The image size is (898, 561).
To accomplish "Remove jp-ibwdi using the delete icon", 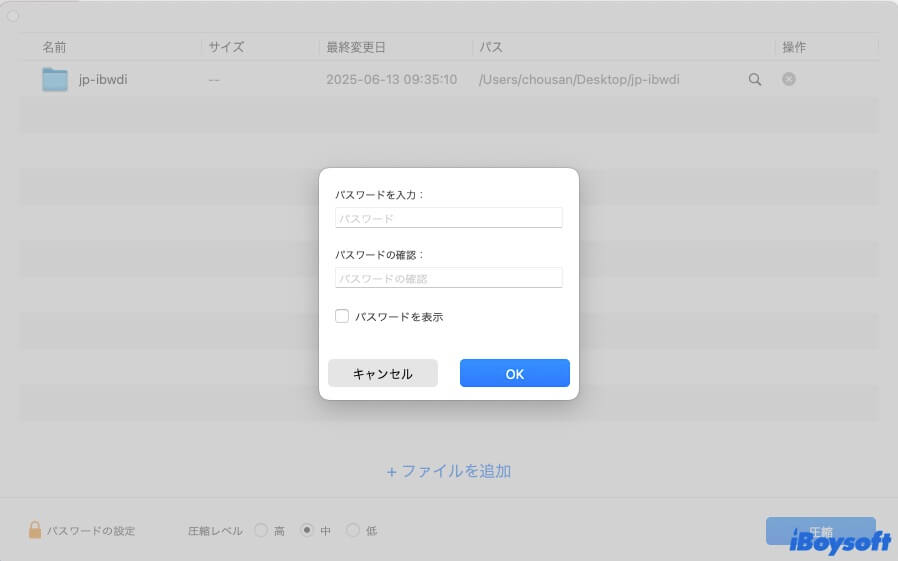I will pos(789,79).
